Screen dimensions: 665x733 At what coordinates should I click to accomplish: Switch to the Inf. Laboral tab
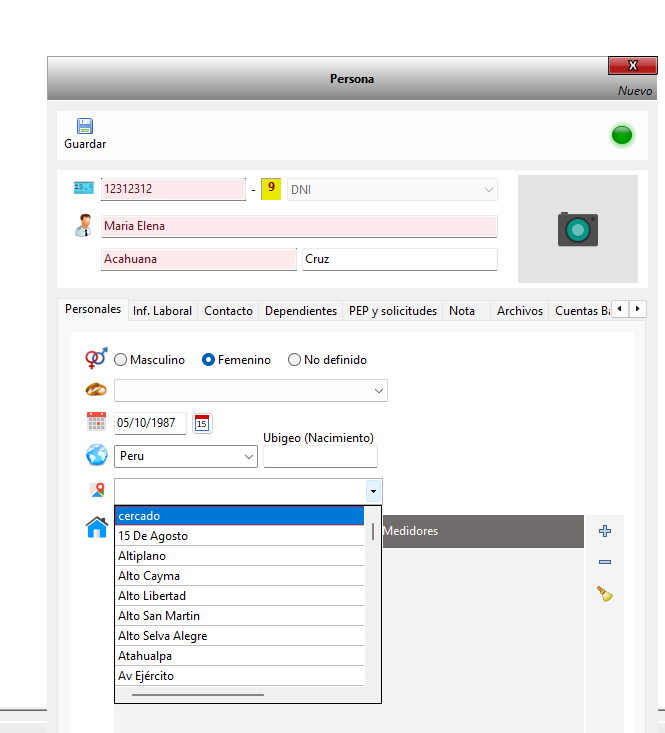[x=162, y=311]
